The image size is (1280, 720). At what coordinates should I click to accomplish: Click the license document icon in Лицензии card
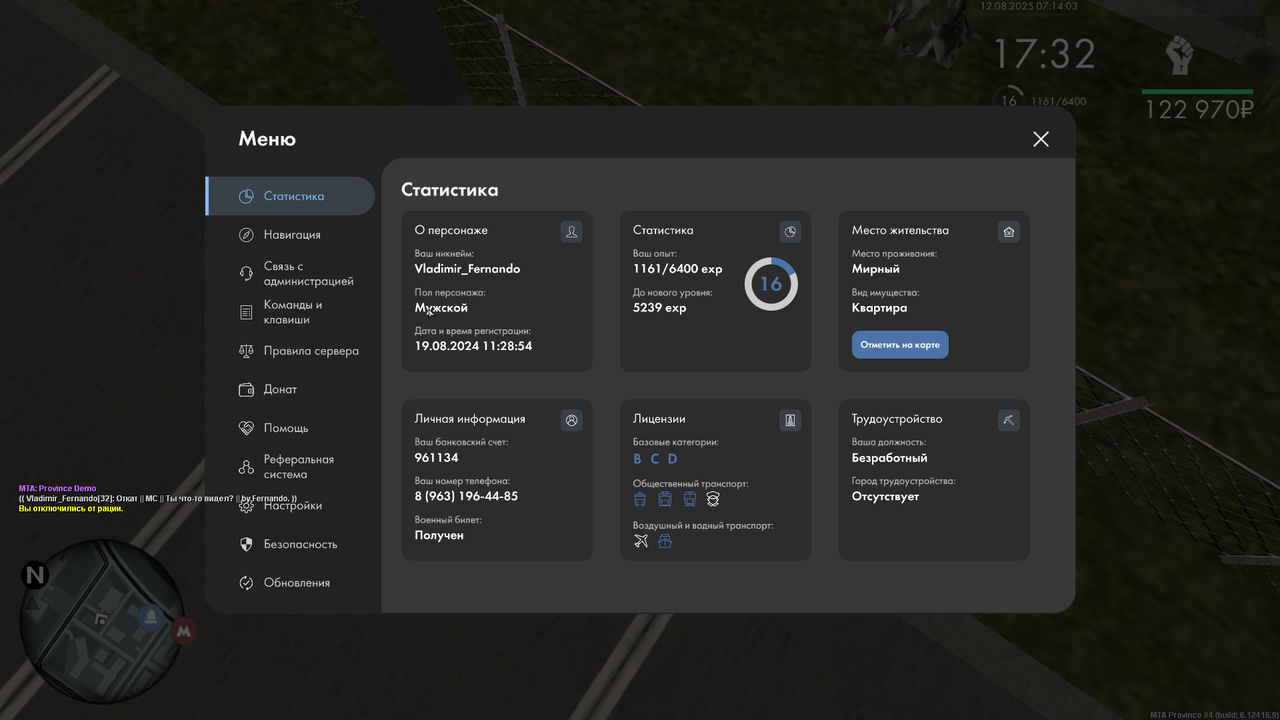pyautogui.click(x=790, y=420)
